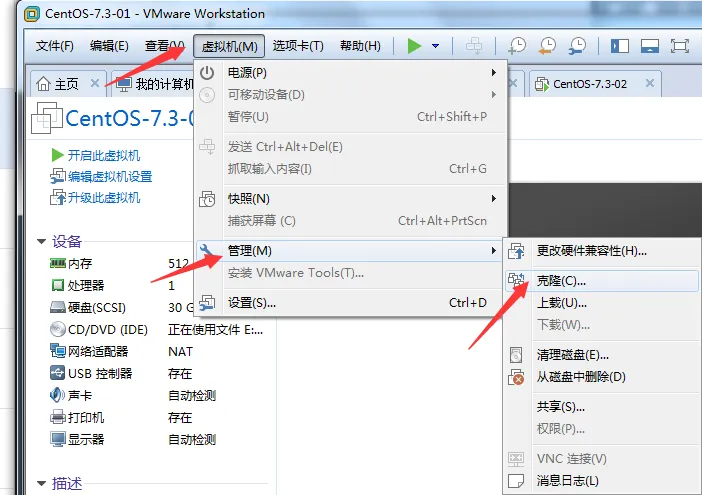Viewport: 702px width, 495px height.
Task: Click the disk cleanup icon beside 清理磁盘
Action: [516, 355]
